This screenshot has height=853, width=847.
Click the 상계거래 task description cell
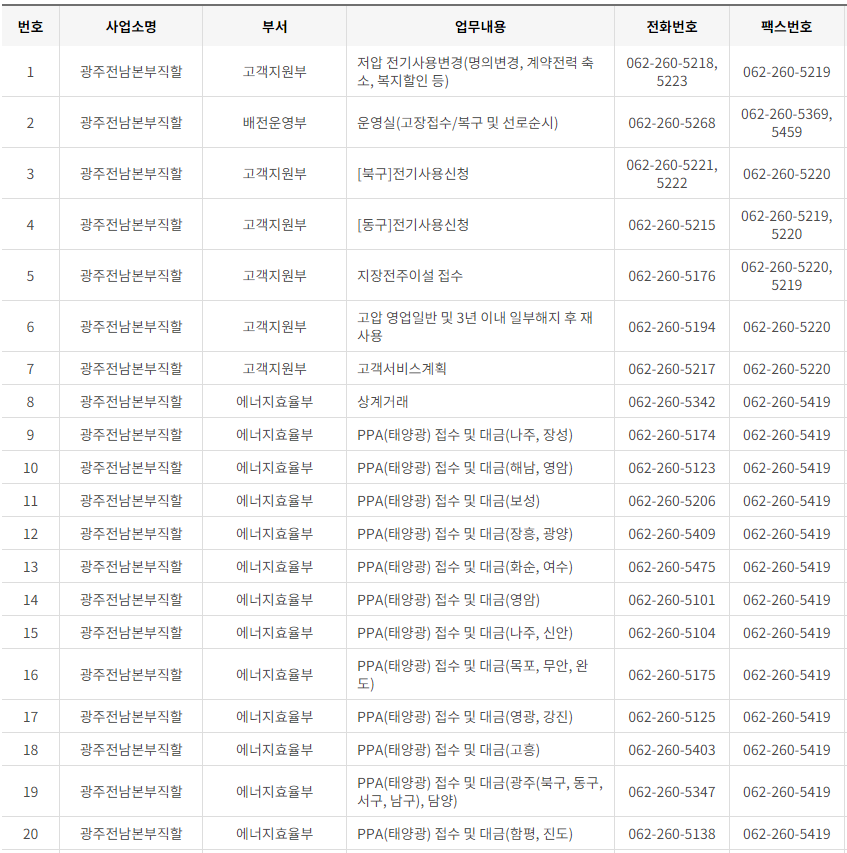pyautogui.click(x=381, y=401)
